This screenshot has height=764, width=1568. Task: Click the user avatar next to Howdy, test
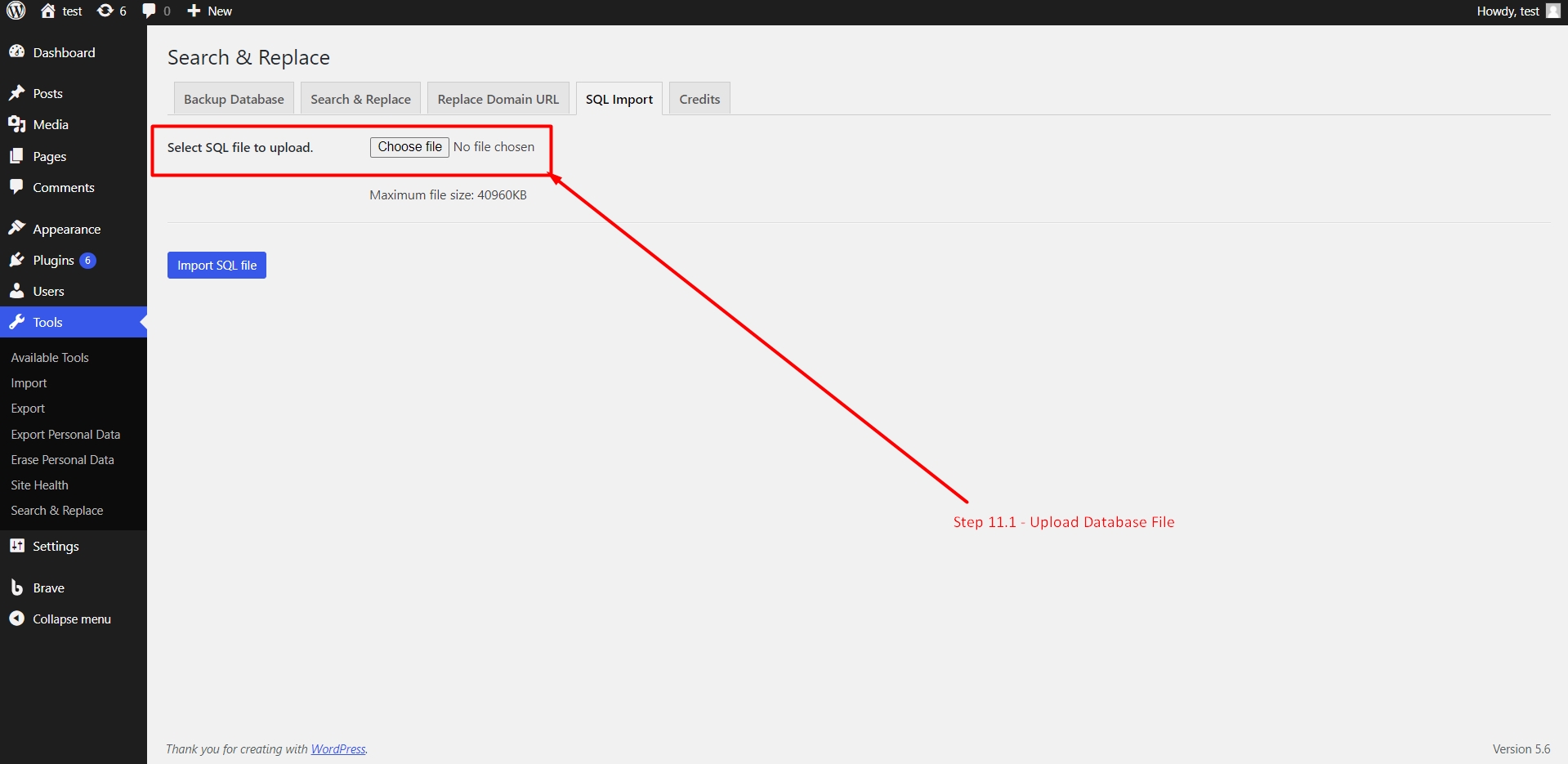tap(1553, 11)
